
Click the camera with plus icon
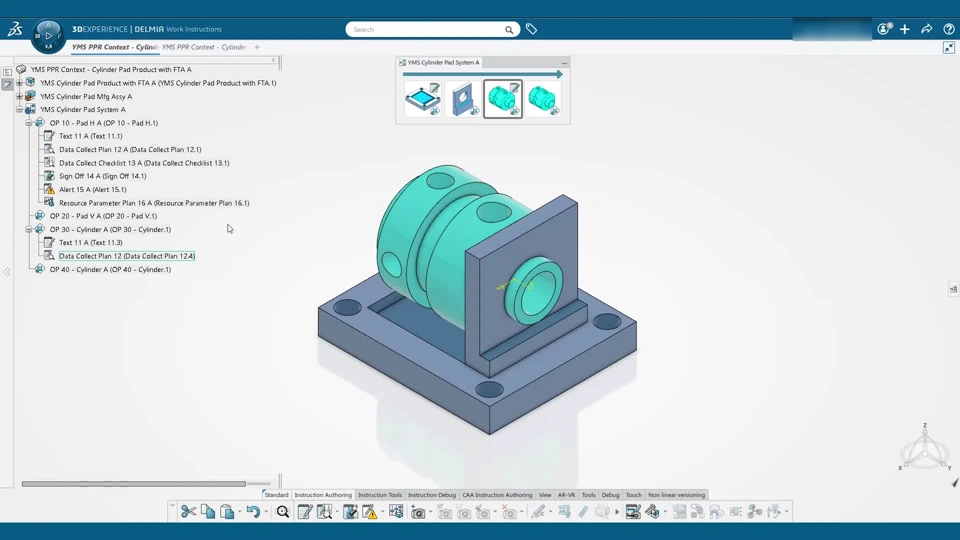[418, 512]
